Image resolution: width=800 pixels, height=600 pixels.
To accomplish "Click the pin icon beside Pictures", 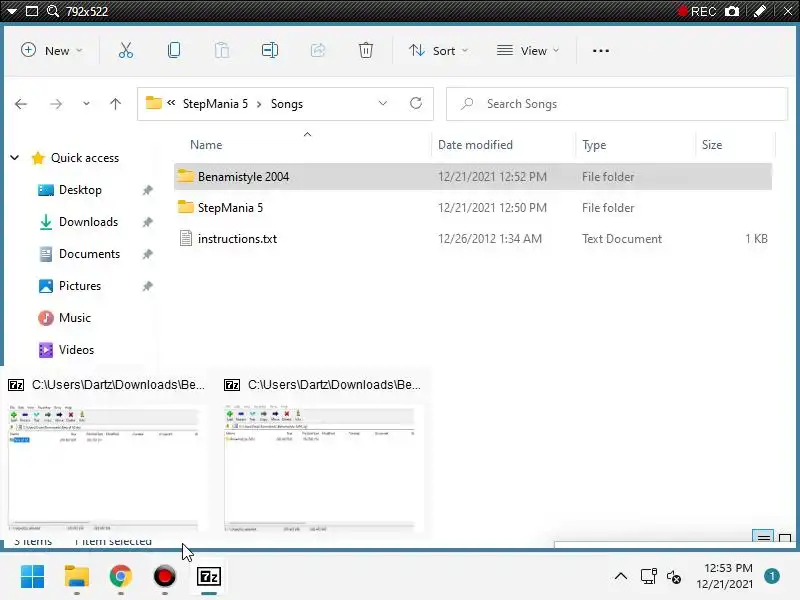I will 147,286.
